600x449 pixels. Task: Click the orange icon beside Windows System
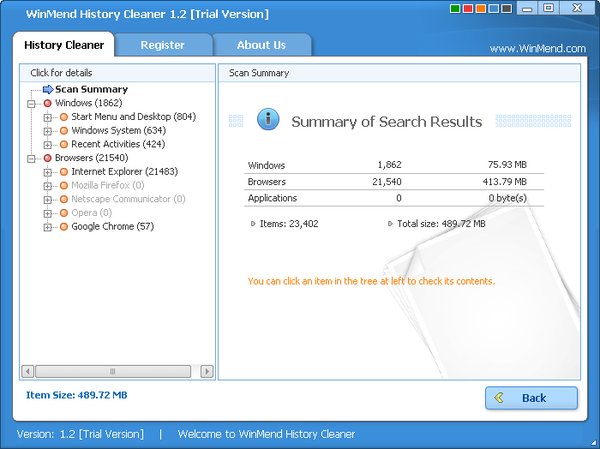point(64,131)
